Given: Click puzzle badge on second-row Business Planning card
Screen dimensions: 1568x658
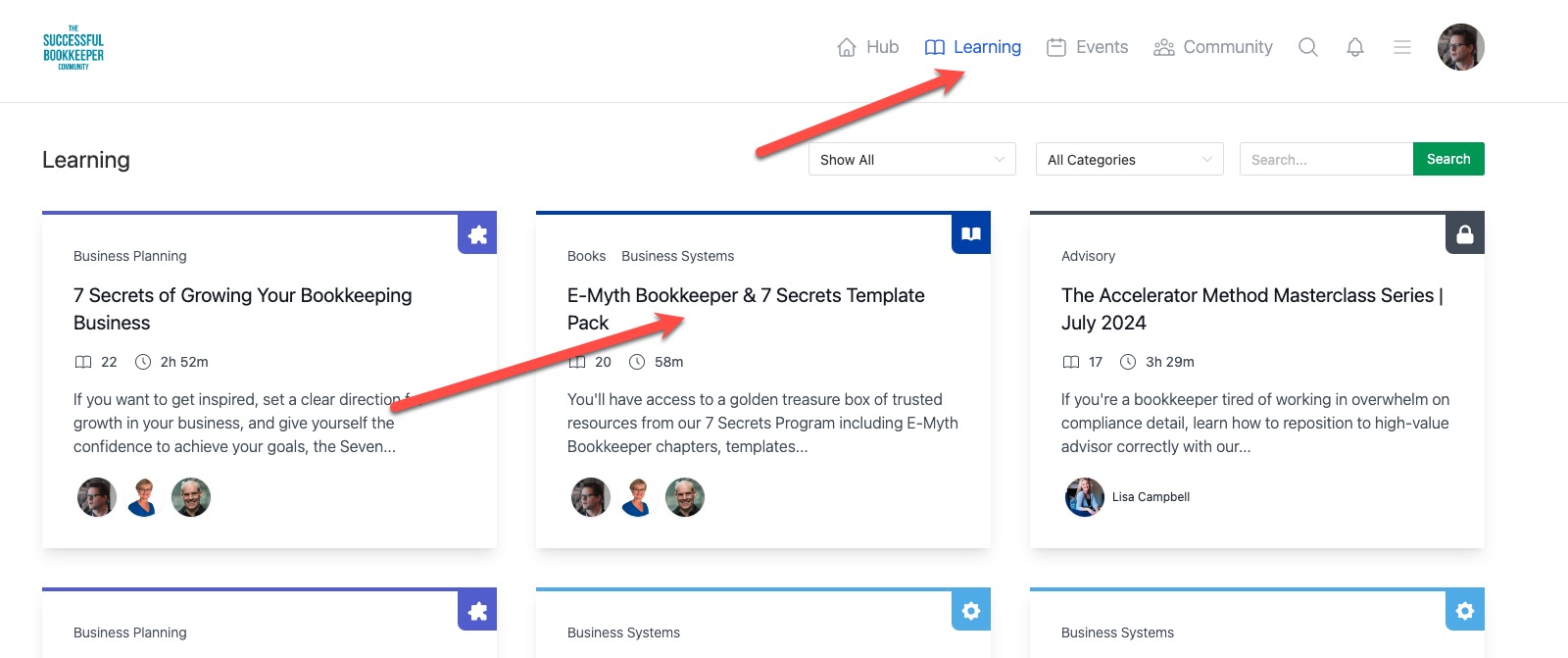Looking at the screenshot, I should point(477,611).
